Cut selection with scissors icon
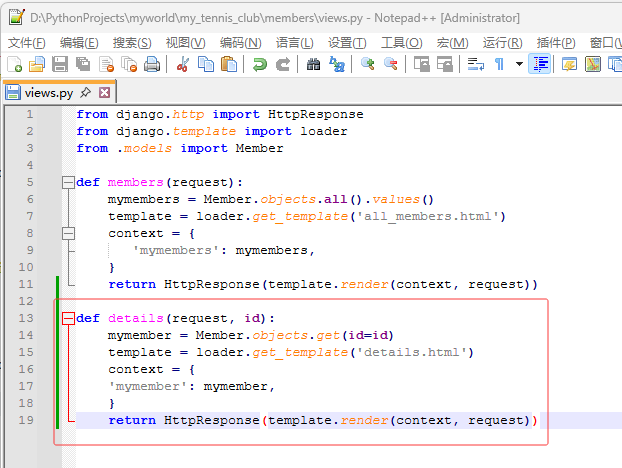Viewport: 622px width, 468px height. pos(182,64)
